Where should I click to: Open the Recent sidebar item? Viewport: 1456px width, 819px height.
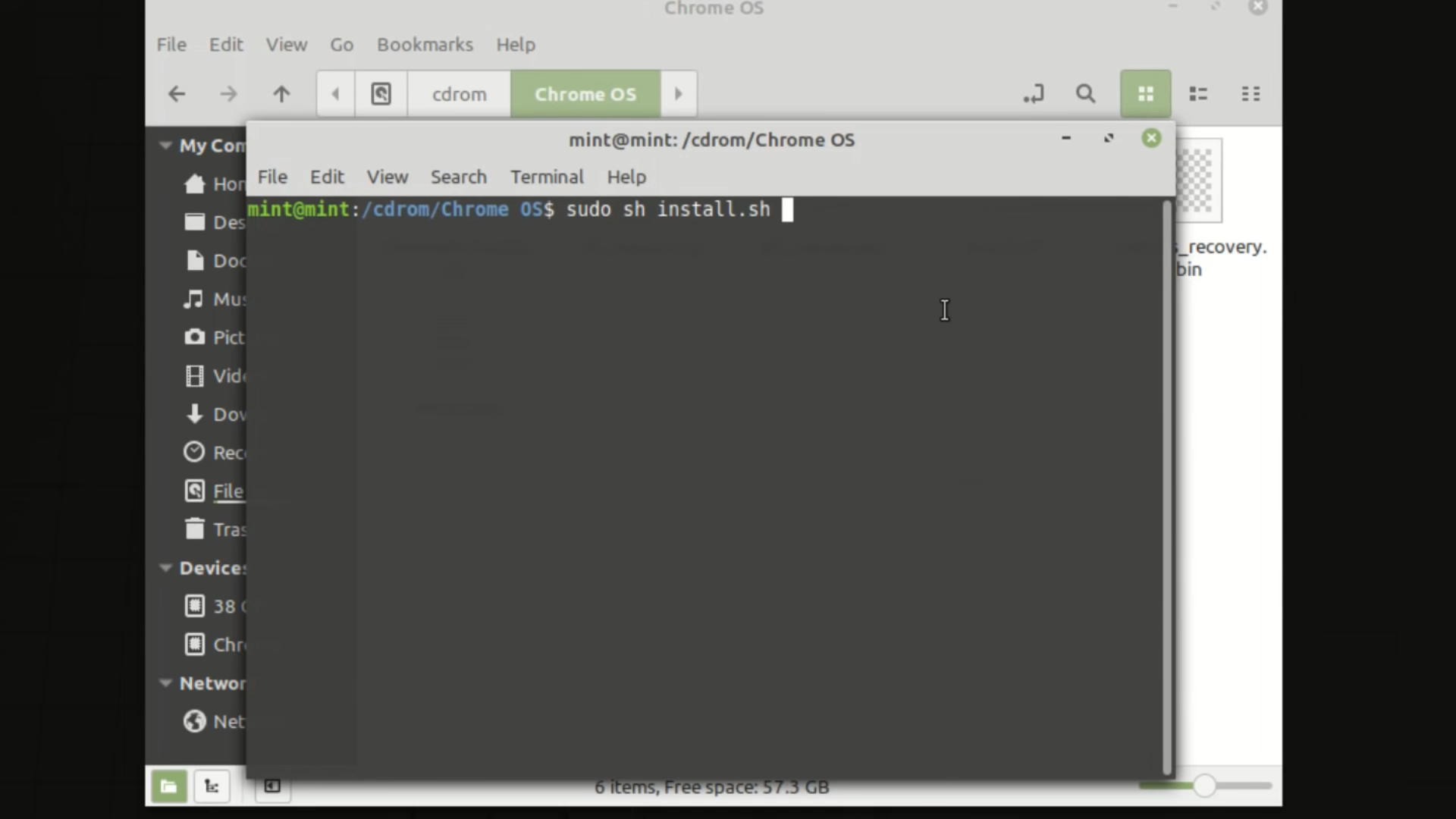[x=195, y=453]
